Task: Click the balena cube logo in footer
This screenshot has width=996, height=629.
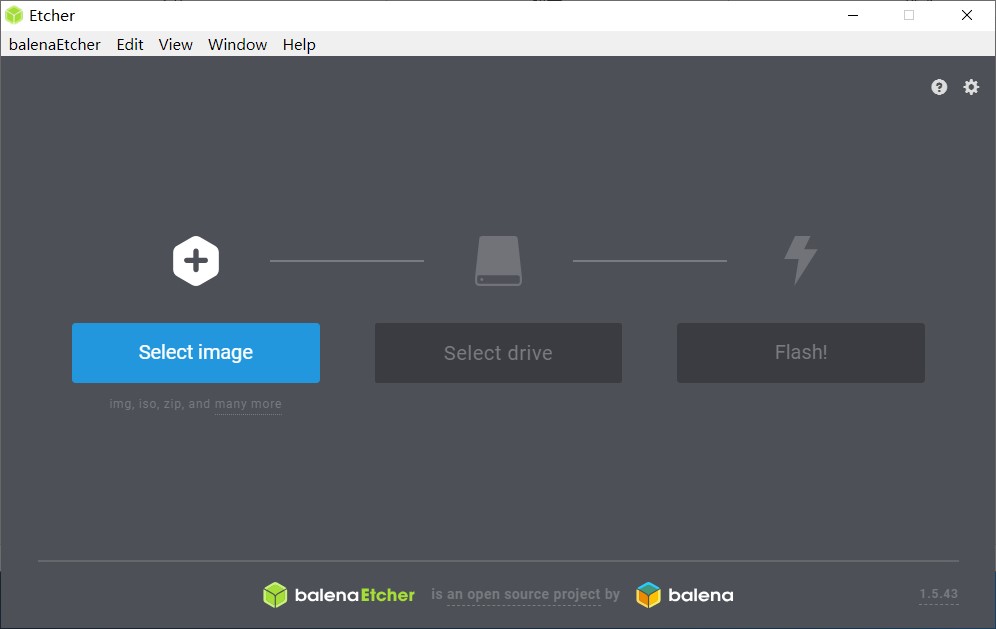Action: (x=648, y=595)
